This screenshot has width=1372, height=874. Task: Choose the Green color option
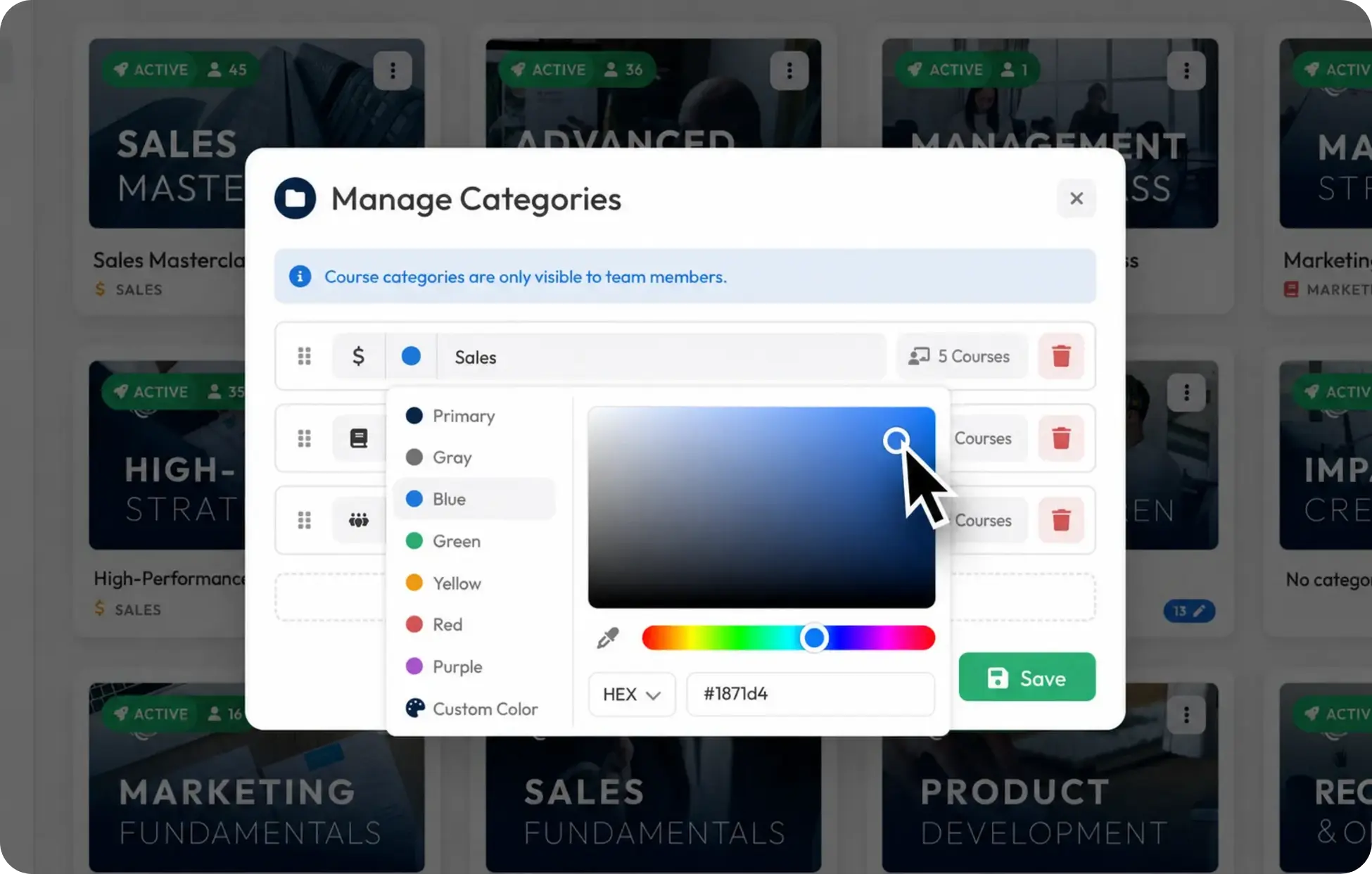pyautogui.click(x=474, y=541)
